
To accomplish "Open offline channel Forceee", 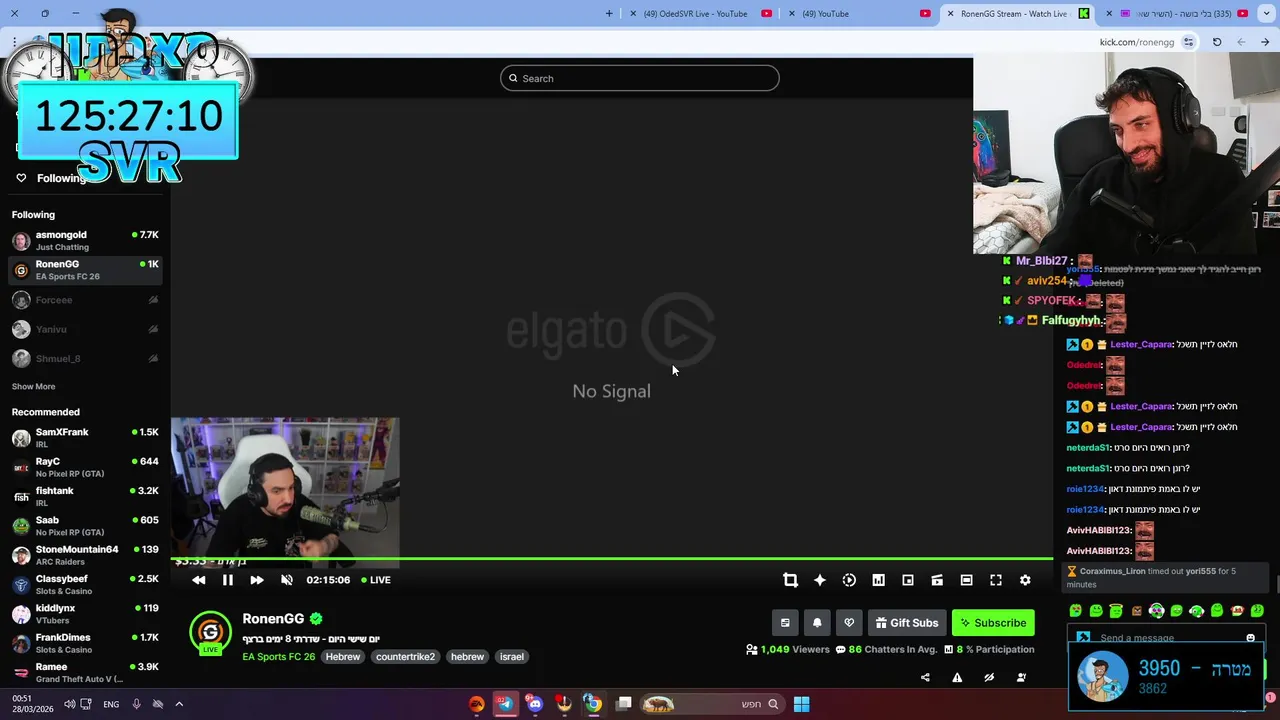I will [85, 300].
